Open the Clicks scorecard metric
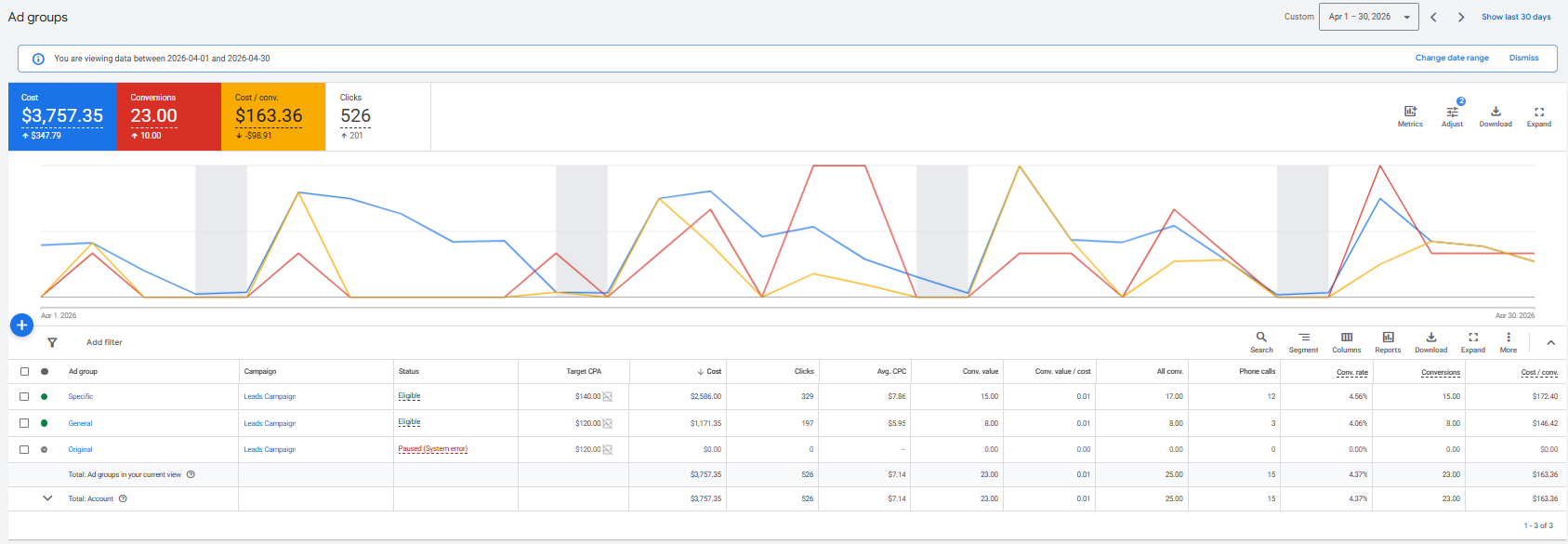Image resolution: width=1568 pixels, height=544 pixels. click(378, 116)
